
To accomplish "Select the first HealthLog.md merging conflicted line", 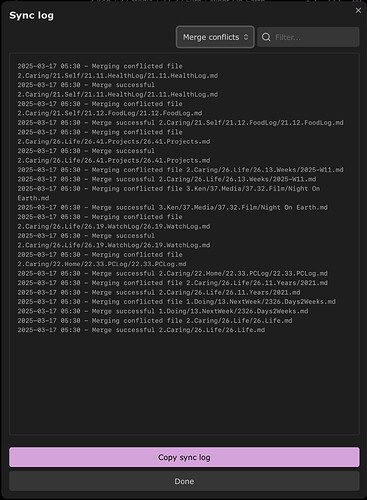I will click(118, 71).
